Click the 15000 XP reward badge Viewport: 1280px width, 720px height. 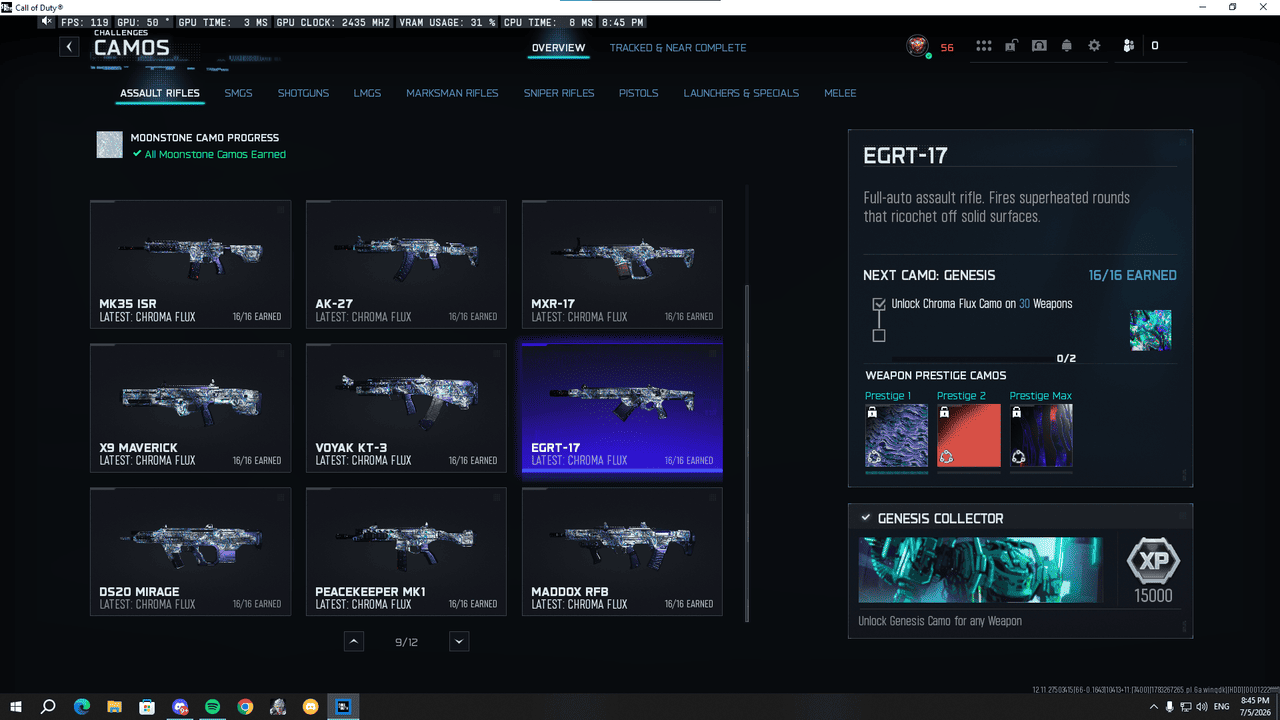(x=1153, y=573)
